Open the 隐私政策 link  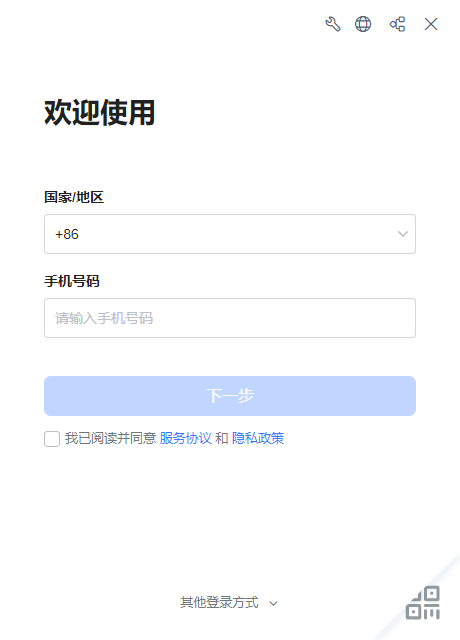[258, 438]
